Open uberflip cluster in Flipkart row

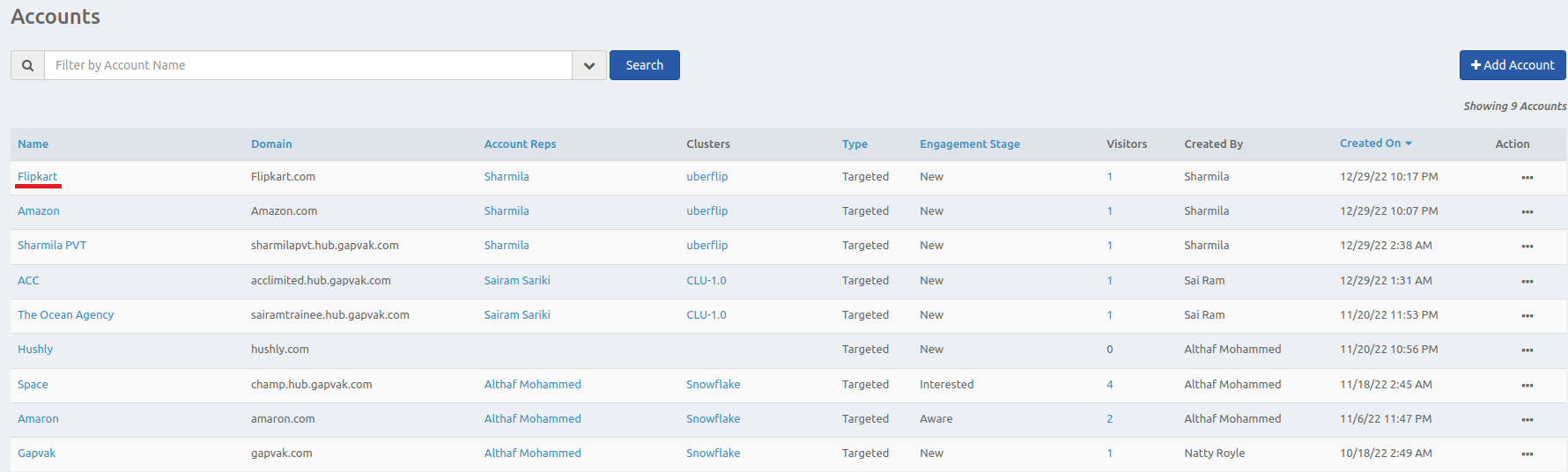(x=707, y=177)
